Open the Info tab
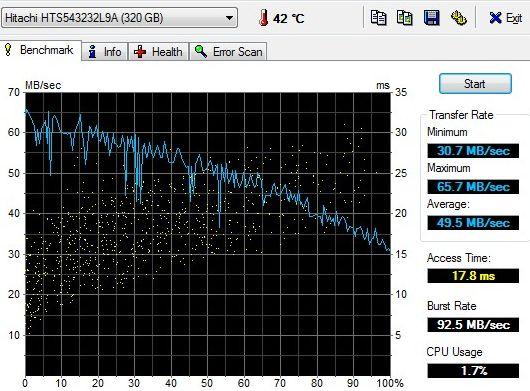The height and width of the screenshot is (391, 530). (x=105, y=52)
